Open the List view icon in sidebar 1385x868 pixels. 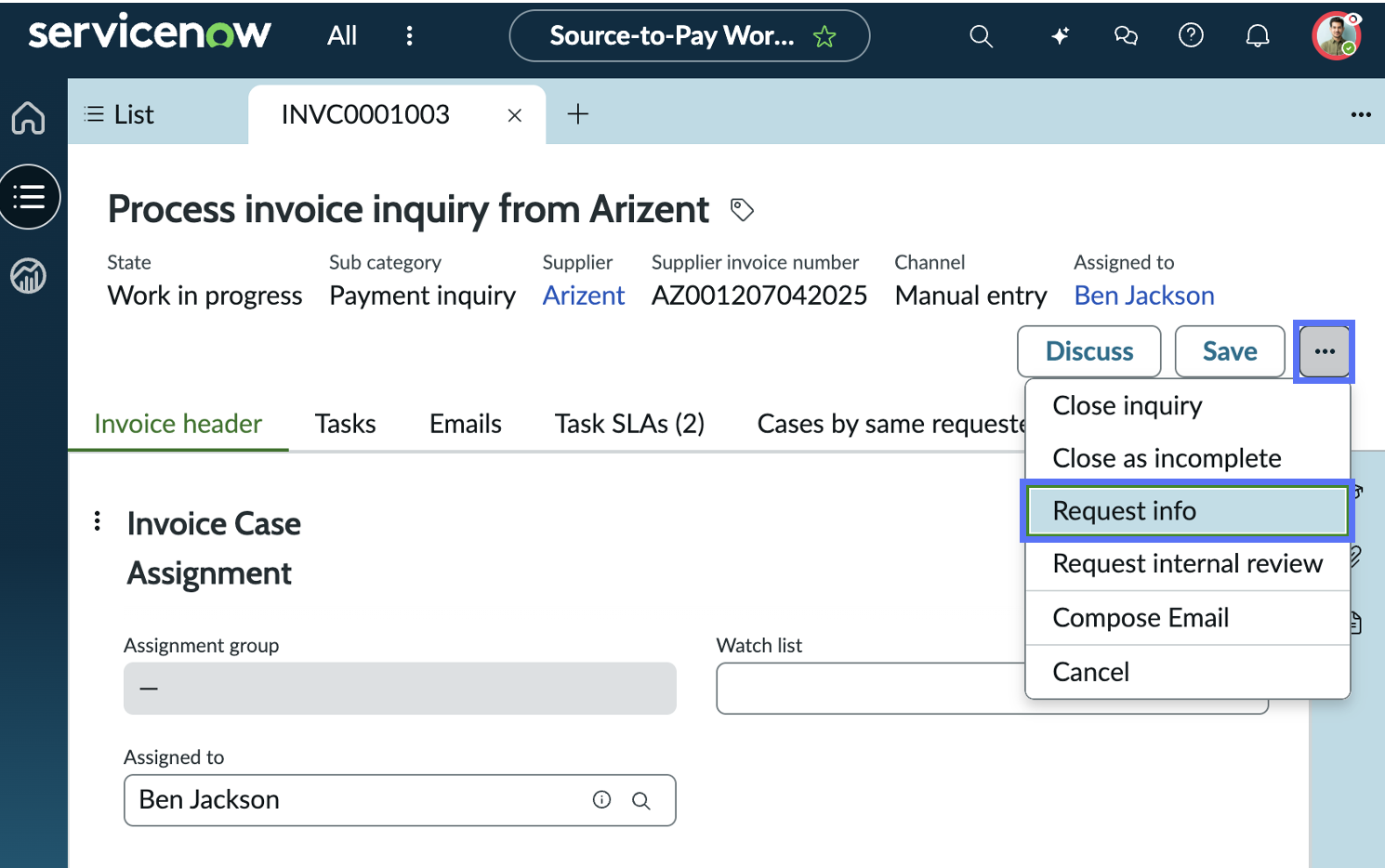(x=30, y=197)
